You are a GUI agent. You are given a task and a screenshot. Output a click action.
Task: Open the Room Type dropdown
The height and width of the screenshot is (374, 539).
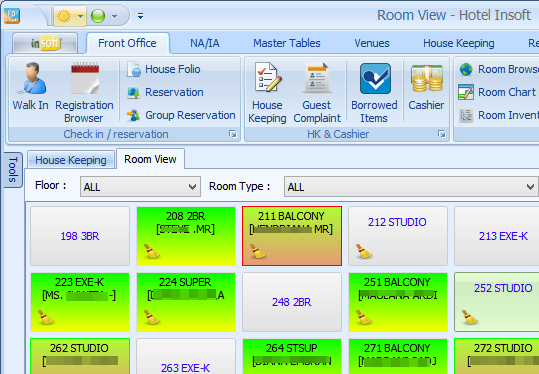pos(411,187)
